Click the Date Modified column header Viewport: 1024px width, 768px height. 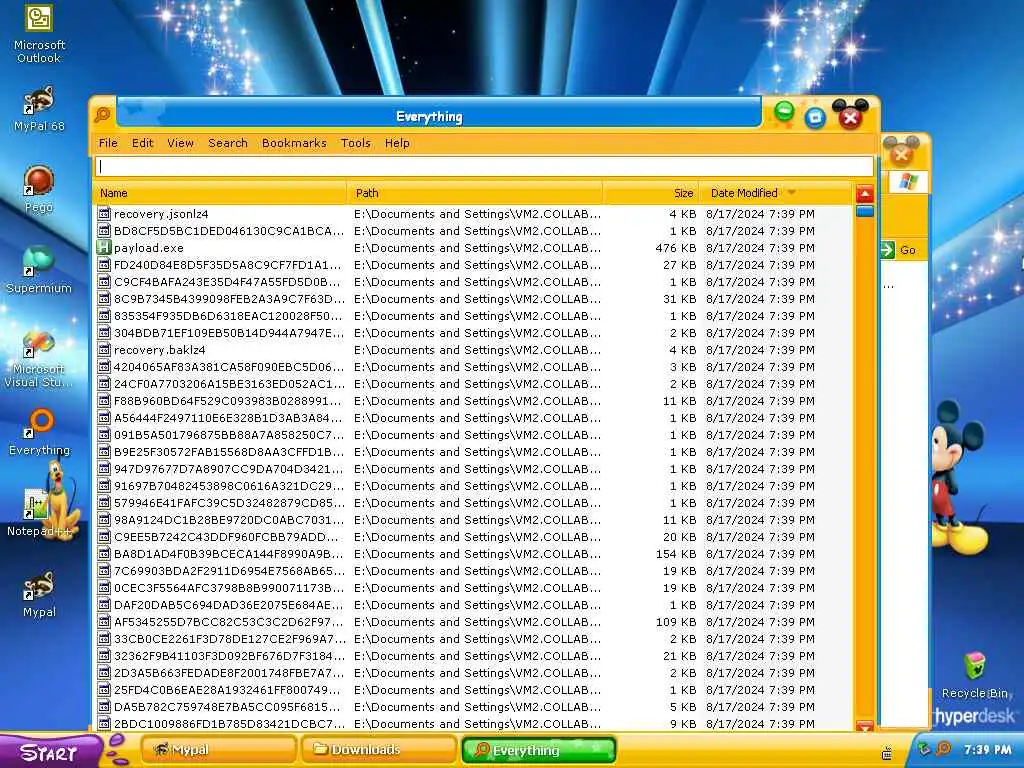pyautogui.click(x=776, y=193)
